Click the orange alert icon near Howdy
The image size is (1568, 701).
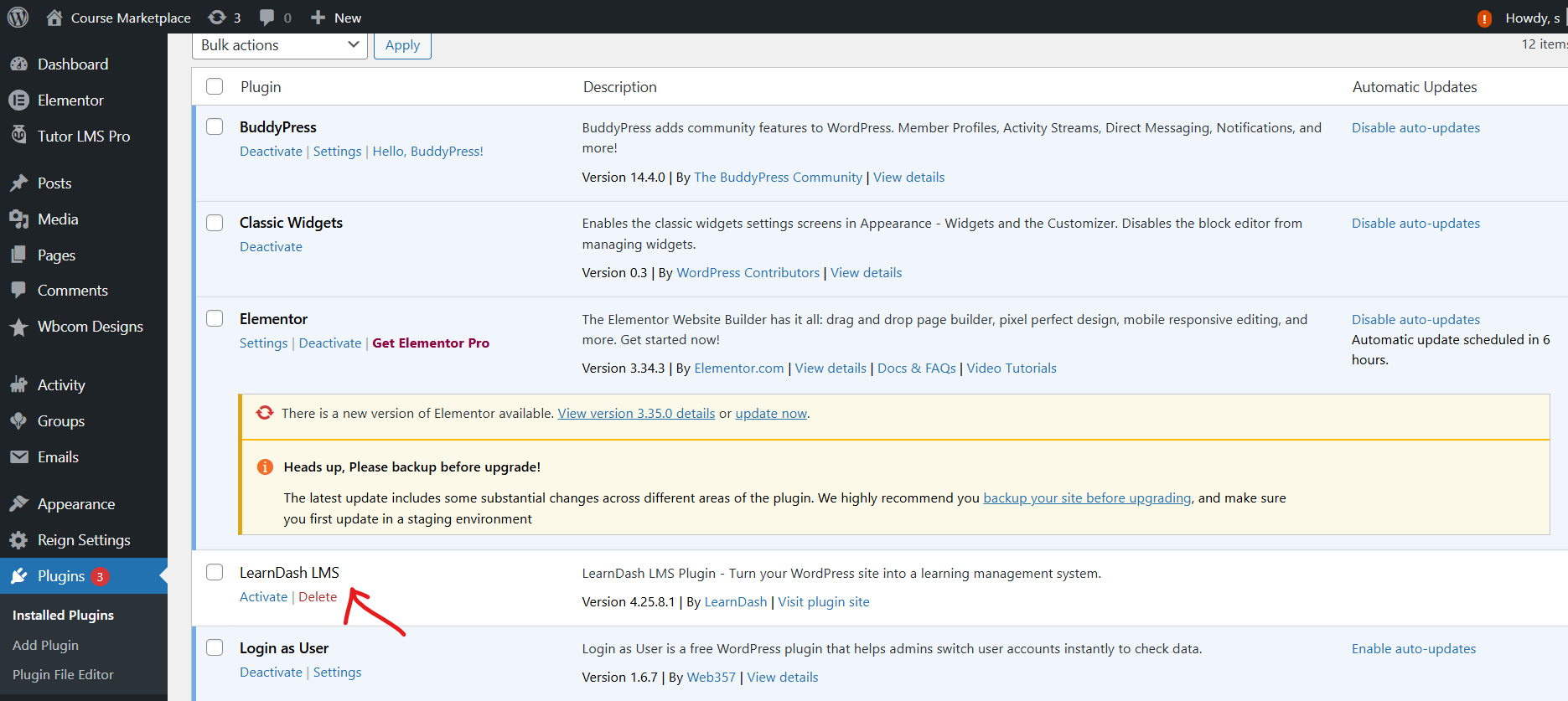[x=1484, y=18]
